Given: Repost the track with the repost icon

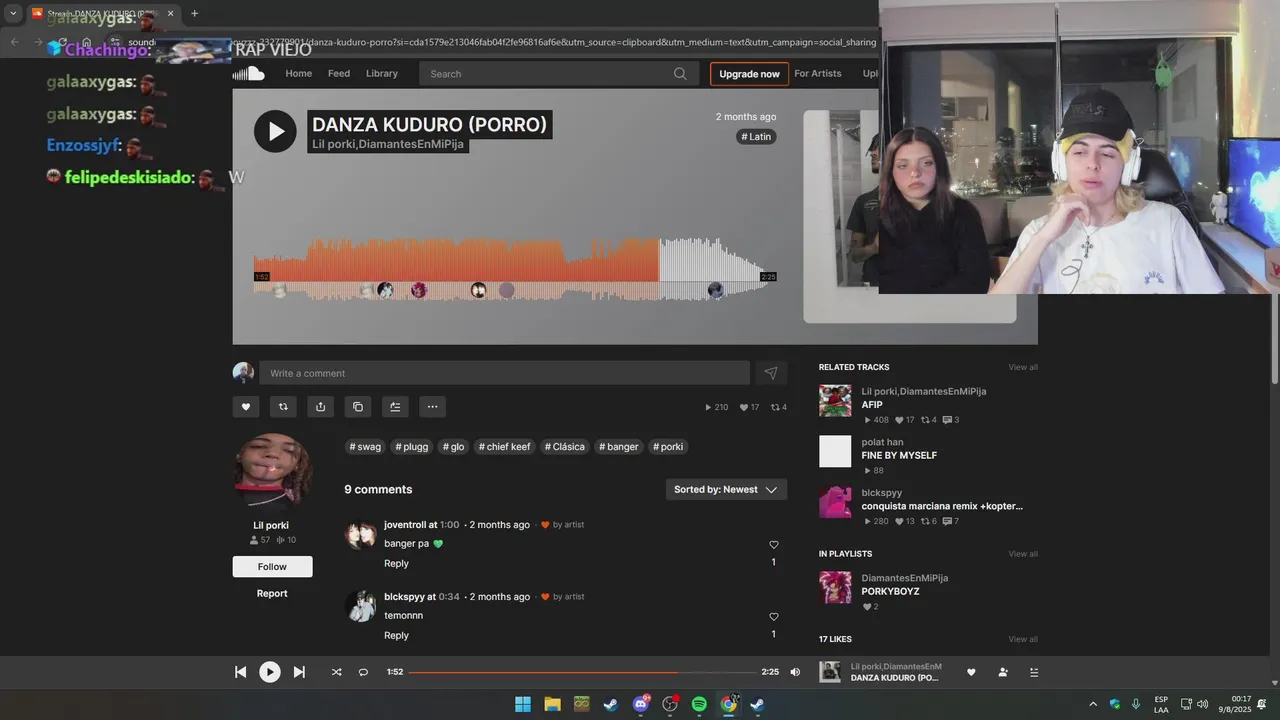Looking at the screenshot, I should click(283, 406).
